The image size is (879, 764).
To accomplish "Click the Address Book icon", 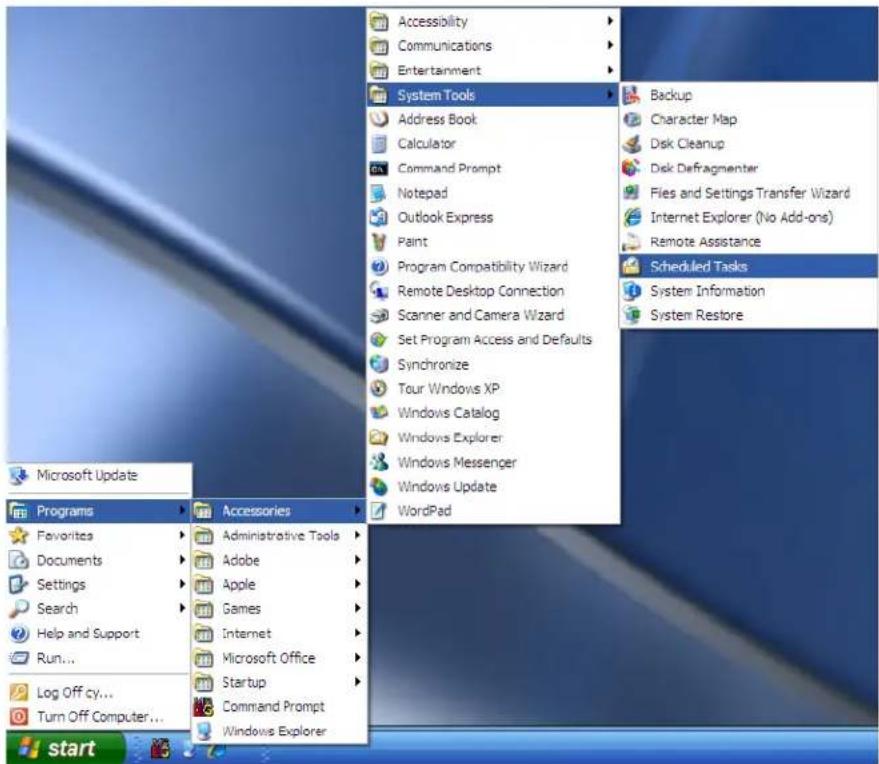I will pos(380,119).
